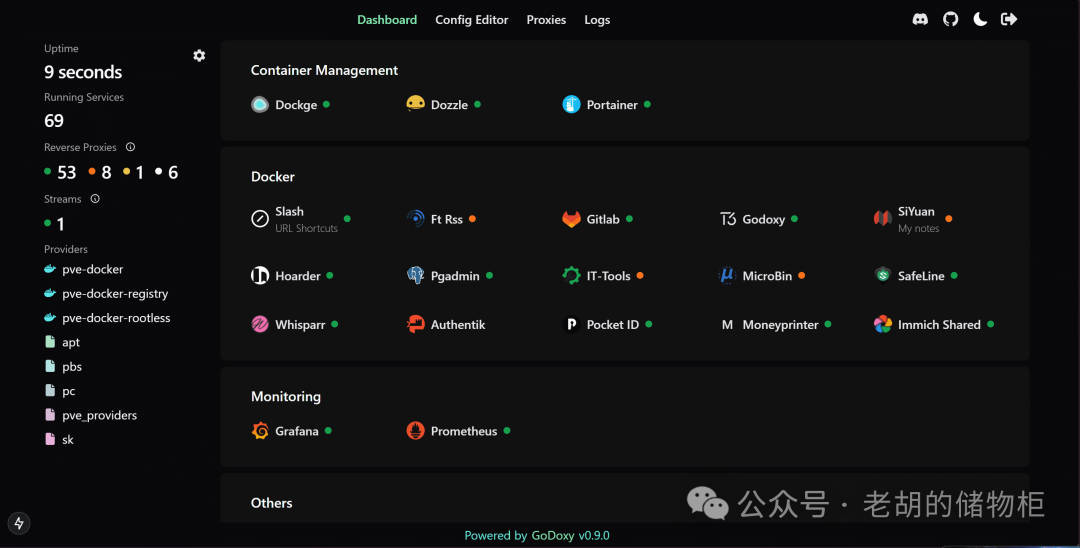1080x548 pixels.
Task: Click info icon next to Streams
Action: [x=95, y=198]
